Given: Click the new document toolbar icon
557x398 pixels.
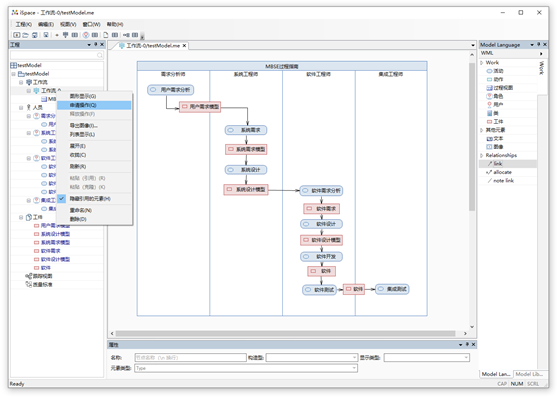Looking at the screenshot, I should 106,35.
